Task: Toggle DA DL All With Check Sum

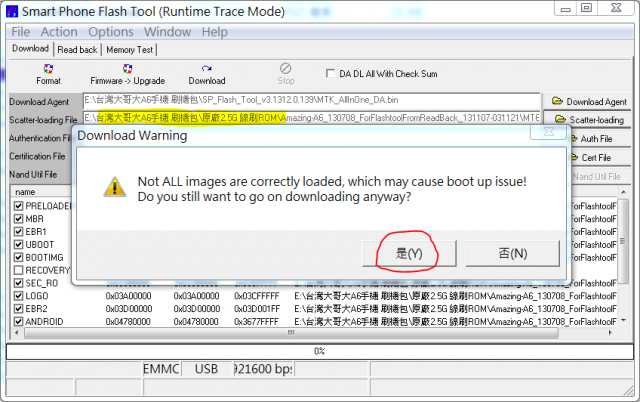Action: (x=330, y=73)
